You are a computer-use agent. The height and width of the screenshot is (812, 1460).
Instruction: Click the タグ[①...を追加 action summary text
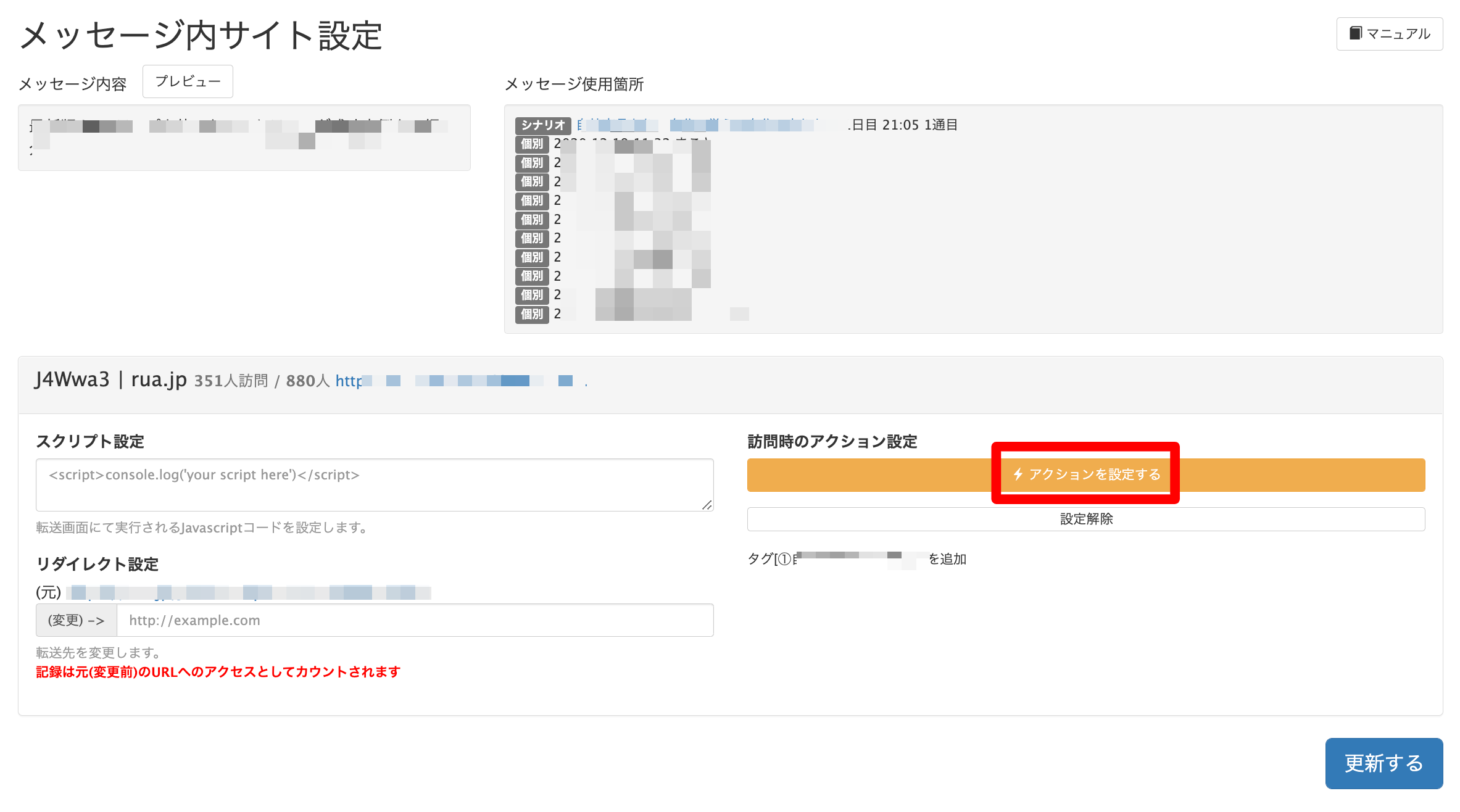coord(857,559)
